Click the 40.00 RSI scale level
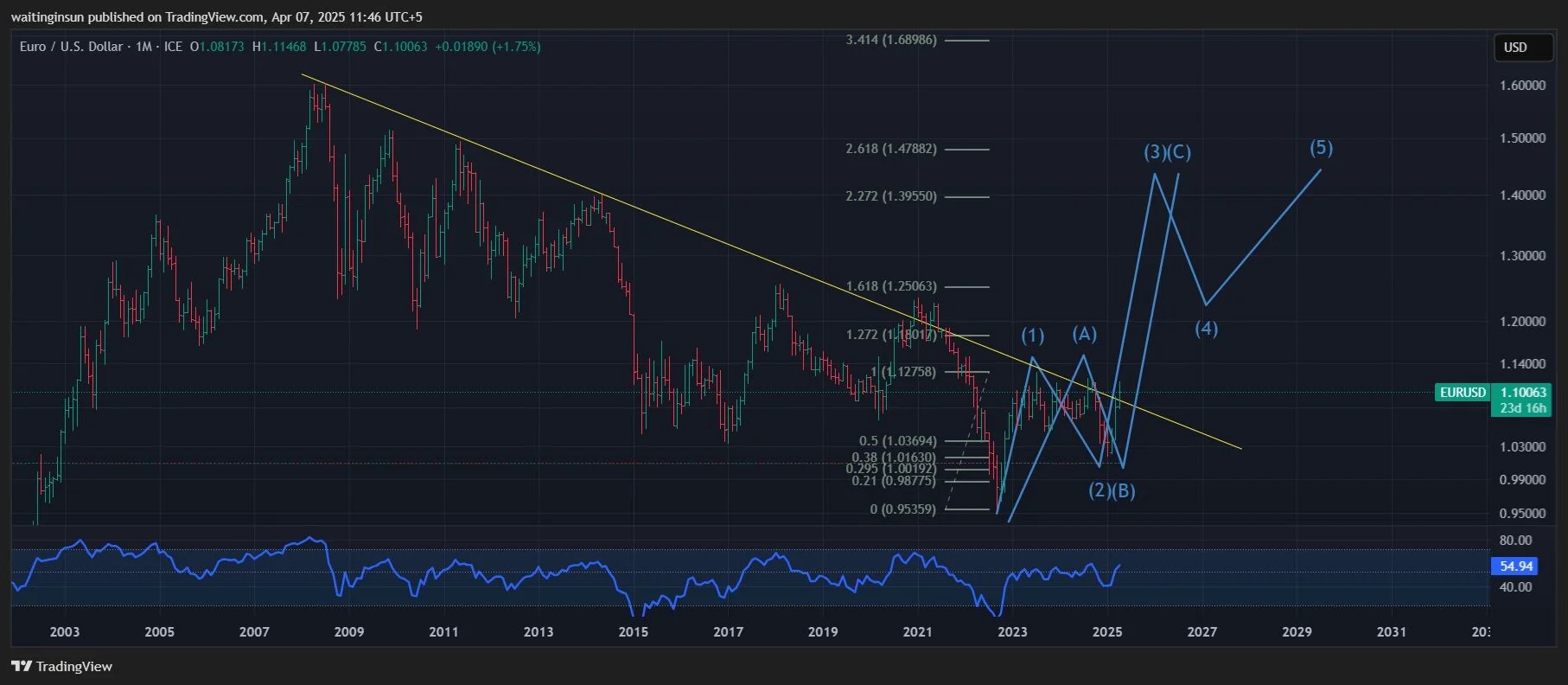The height and width of the screenshot is (685, 1568). 1515,587
